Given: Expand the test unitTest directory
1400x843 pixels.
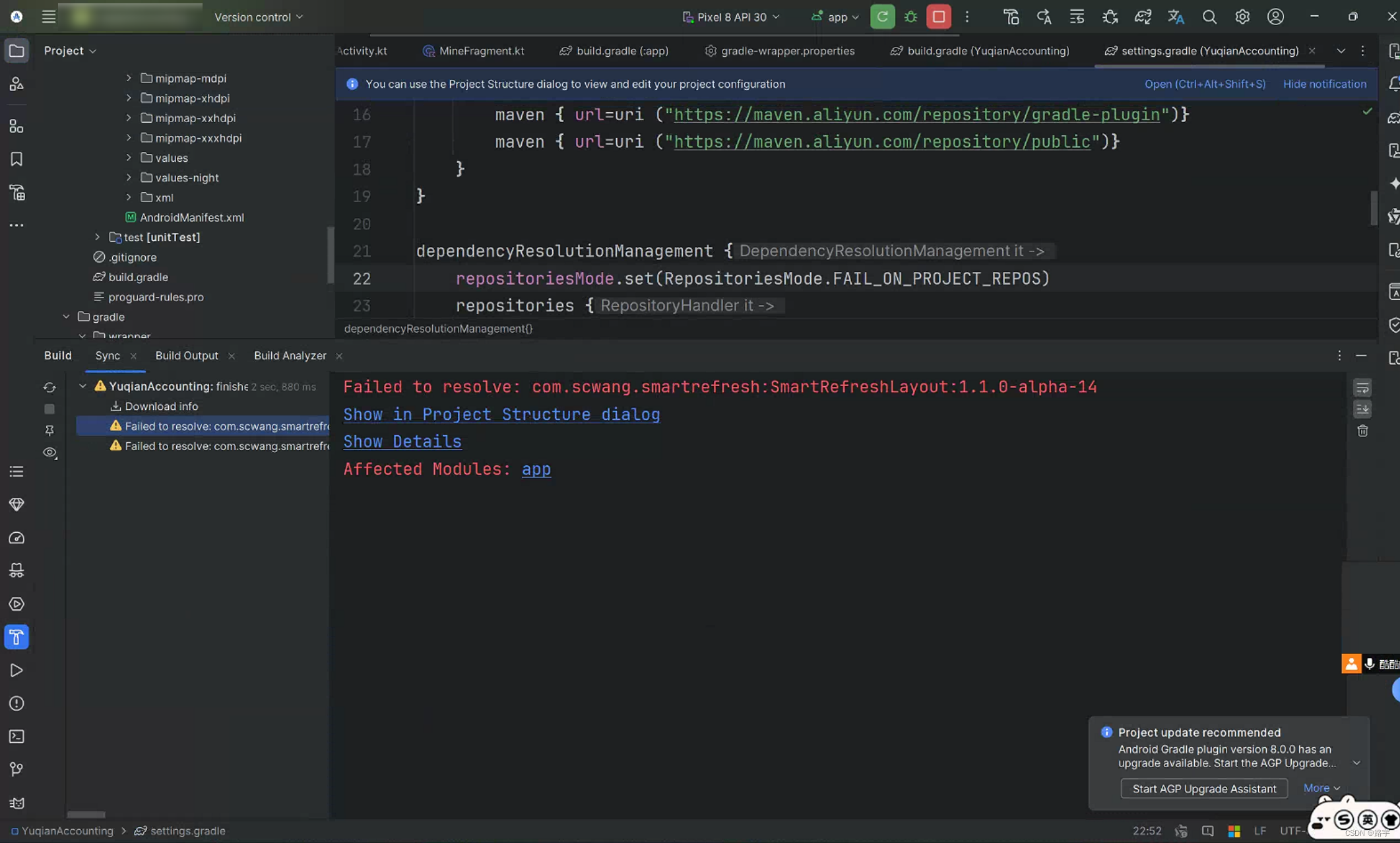Looking at the screenshot, I should tap(96, 236).
